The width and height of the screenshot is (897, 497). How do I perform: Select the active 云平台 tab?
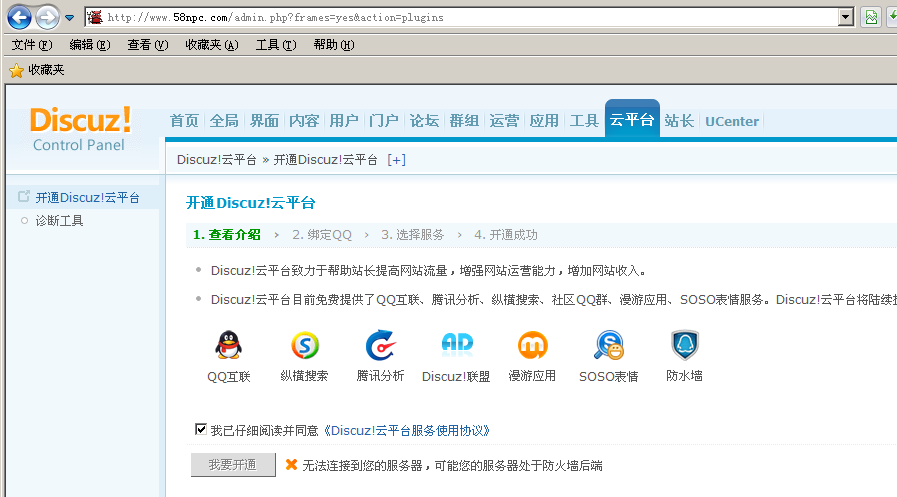pyautogui.click(x=632, y=119)
